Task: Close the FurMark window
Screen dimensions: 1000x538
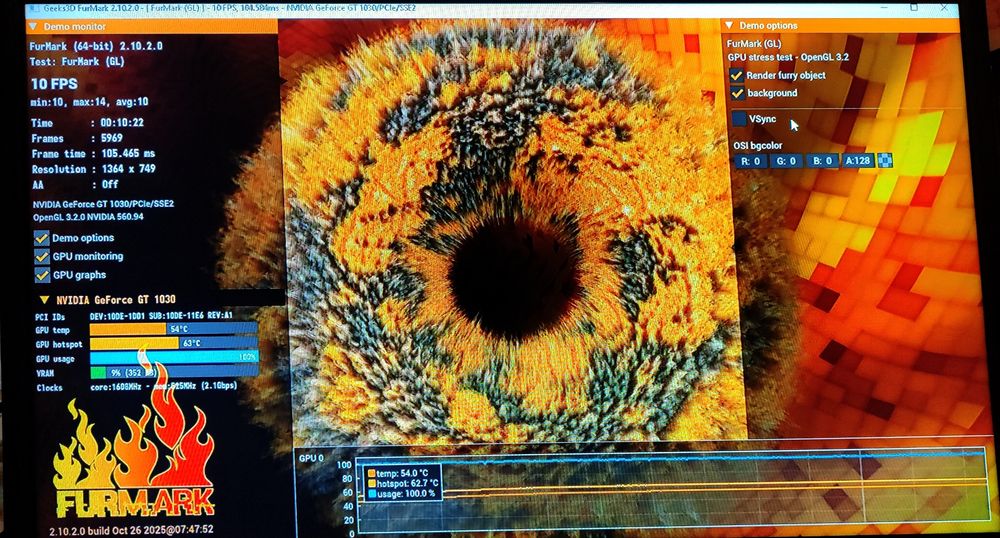Action: pyautogui.click(x=943, y=8)
